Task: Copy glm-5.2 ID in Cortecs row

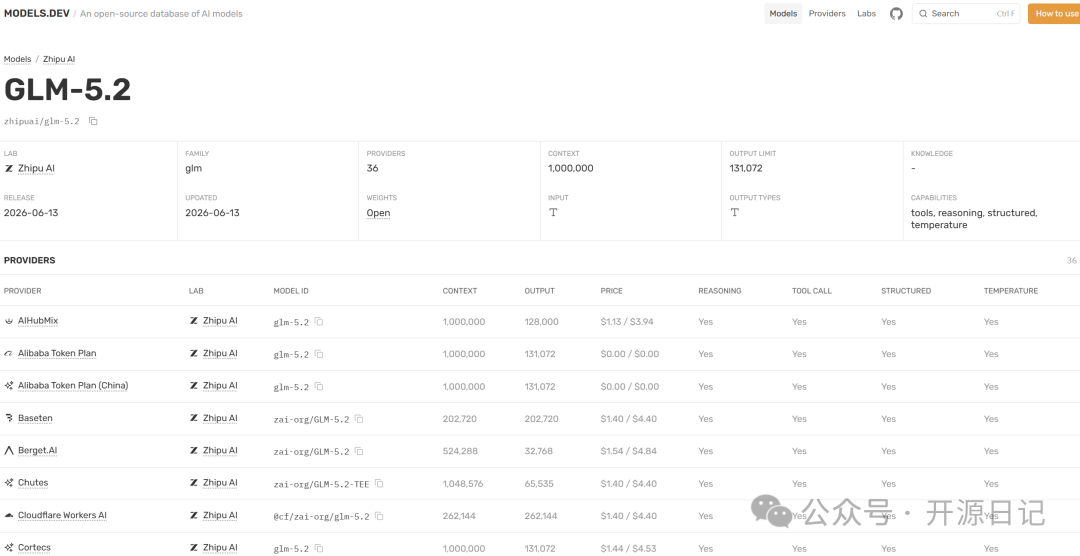Action: coord(319,548)
